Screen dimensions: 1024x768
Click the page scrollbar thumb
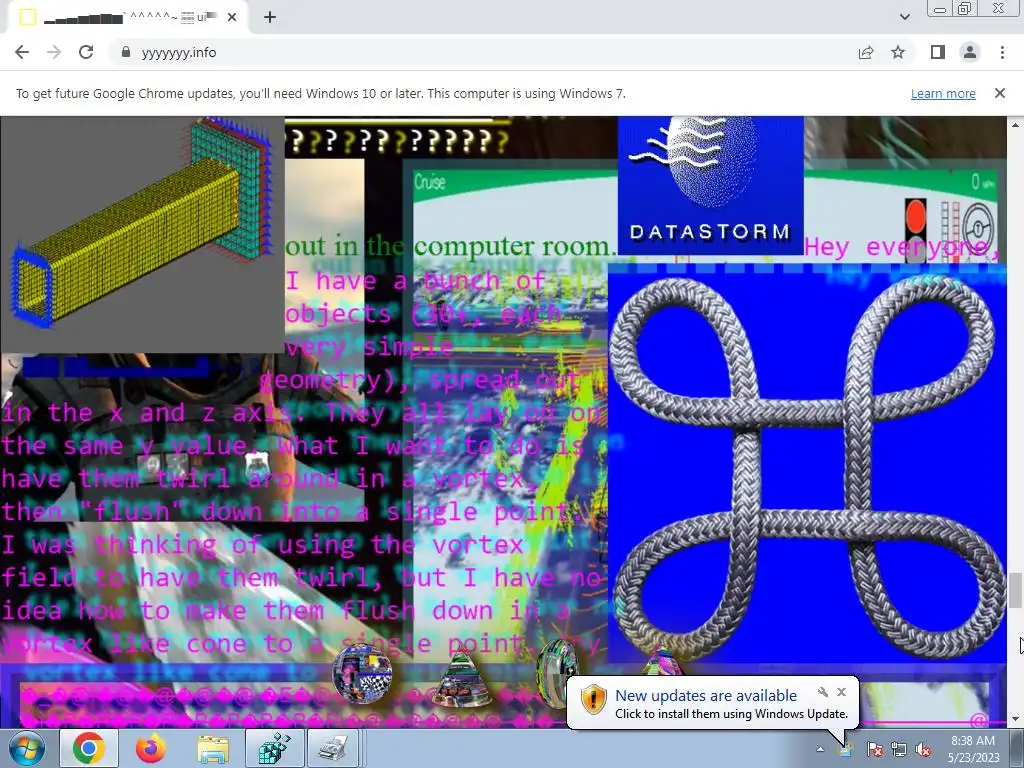1015,590
